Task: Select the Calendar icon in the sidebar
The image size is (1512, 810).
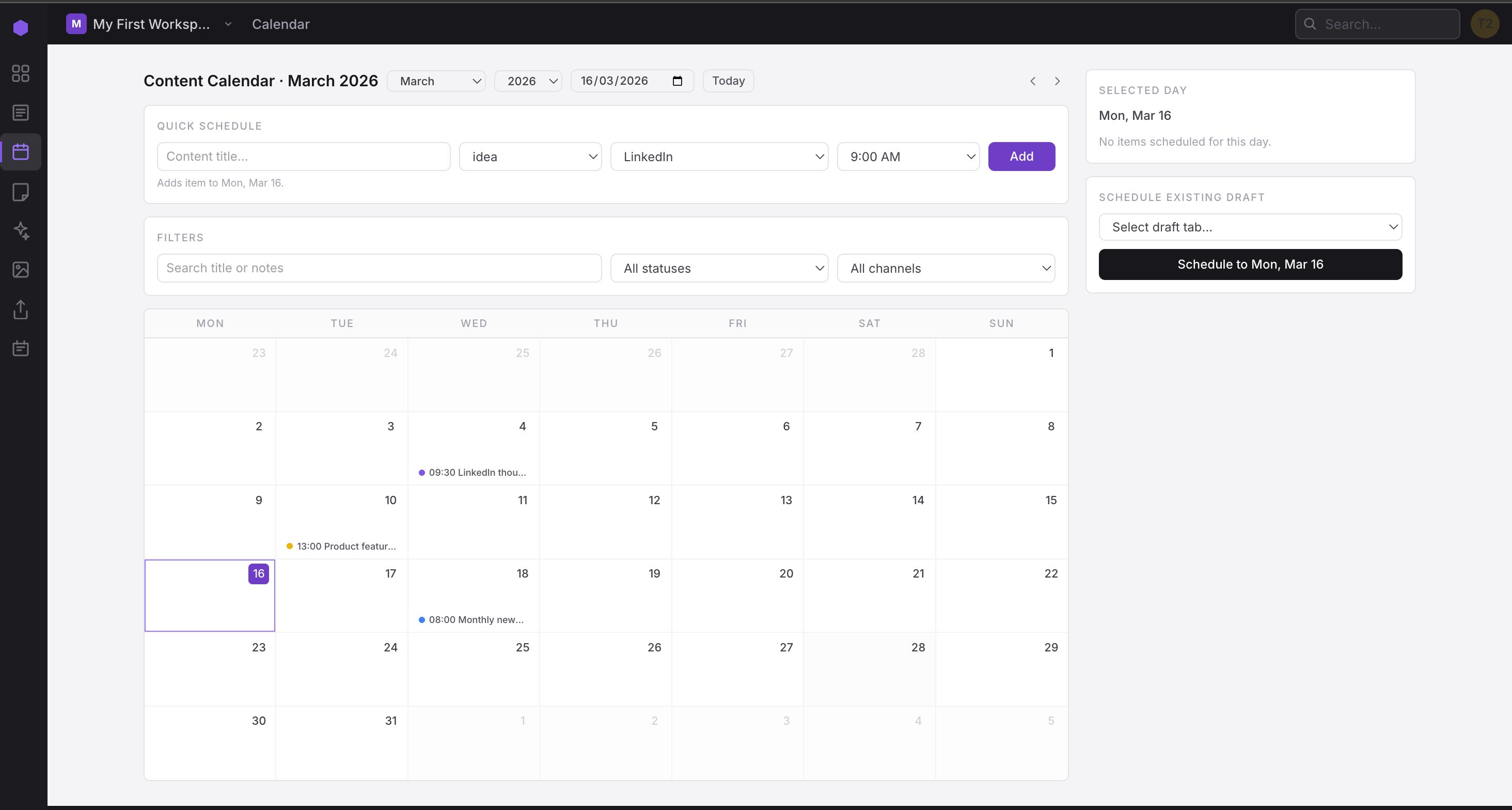Action: click(21, 151)
